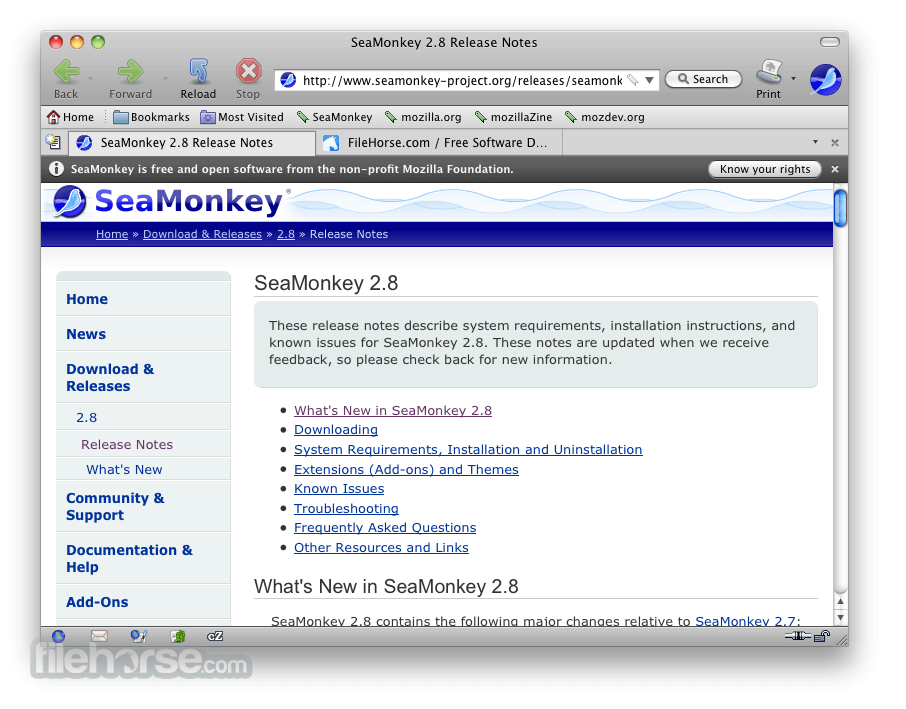Open Address Book from the status bar icon

[178, 637]
